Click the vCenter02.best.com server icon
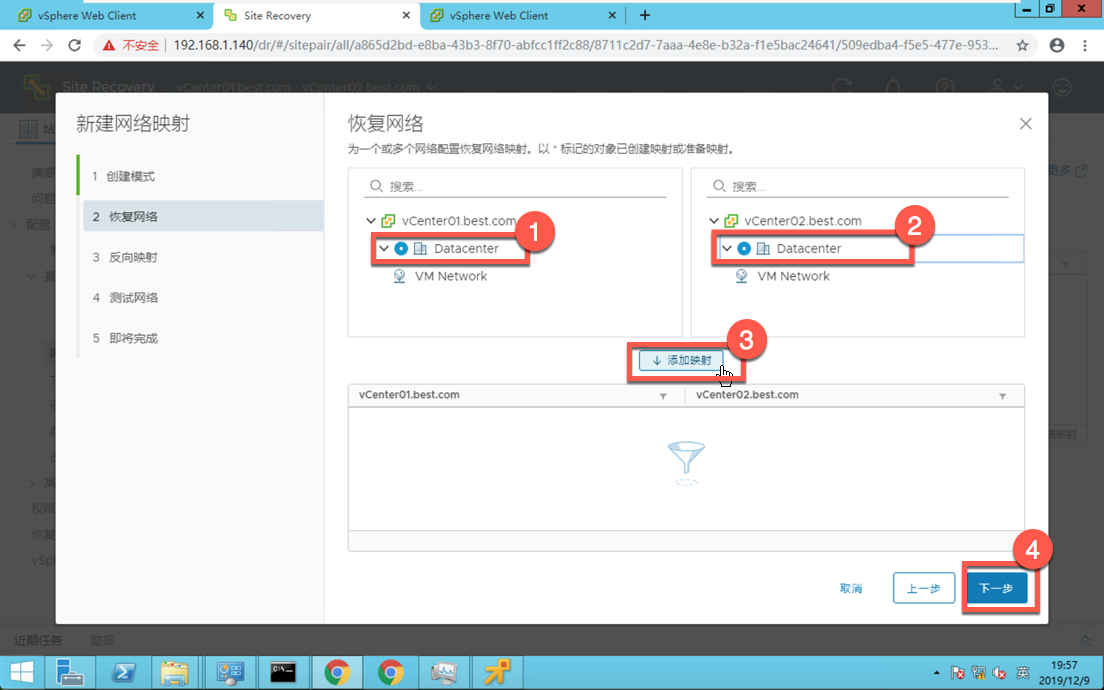 [731, 221]
